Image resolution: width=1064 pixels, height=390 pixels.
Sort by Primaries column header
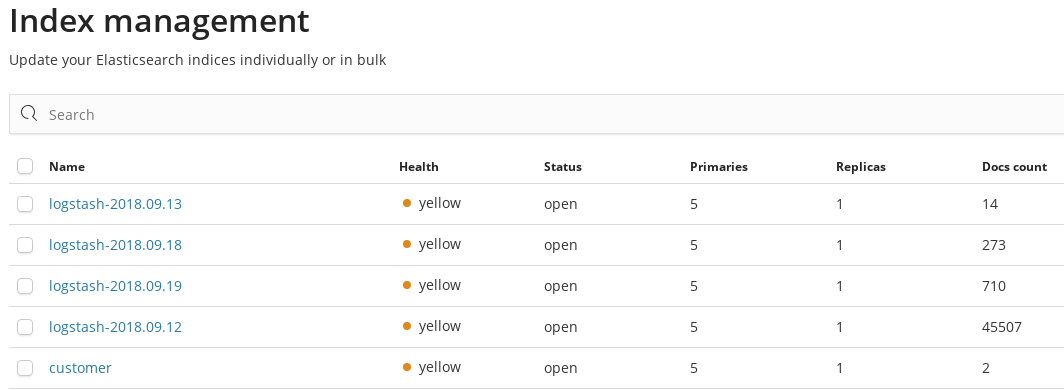pos(719,167)
